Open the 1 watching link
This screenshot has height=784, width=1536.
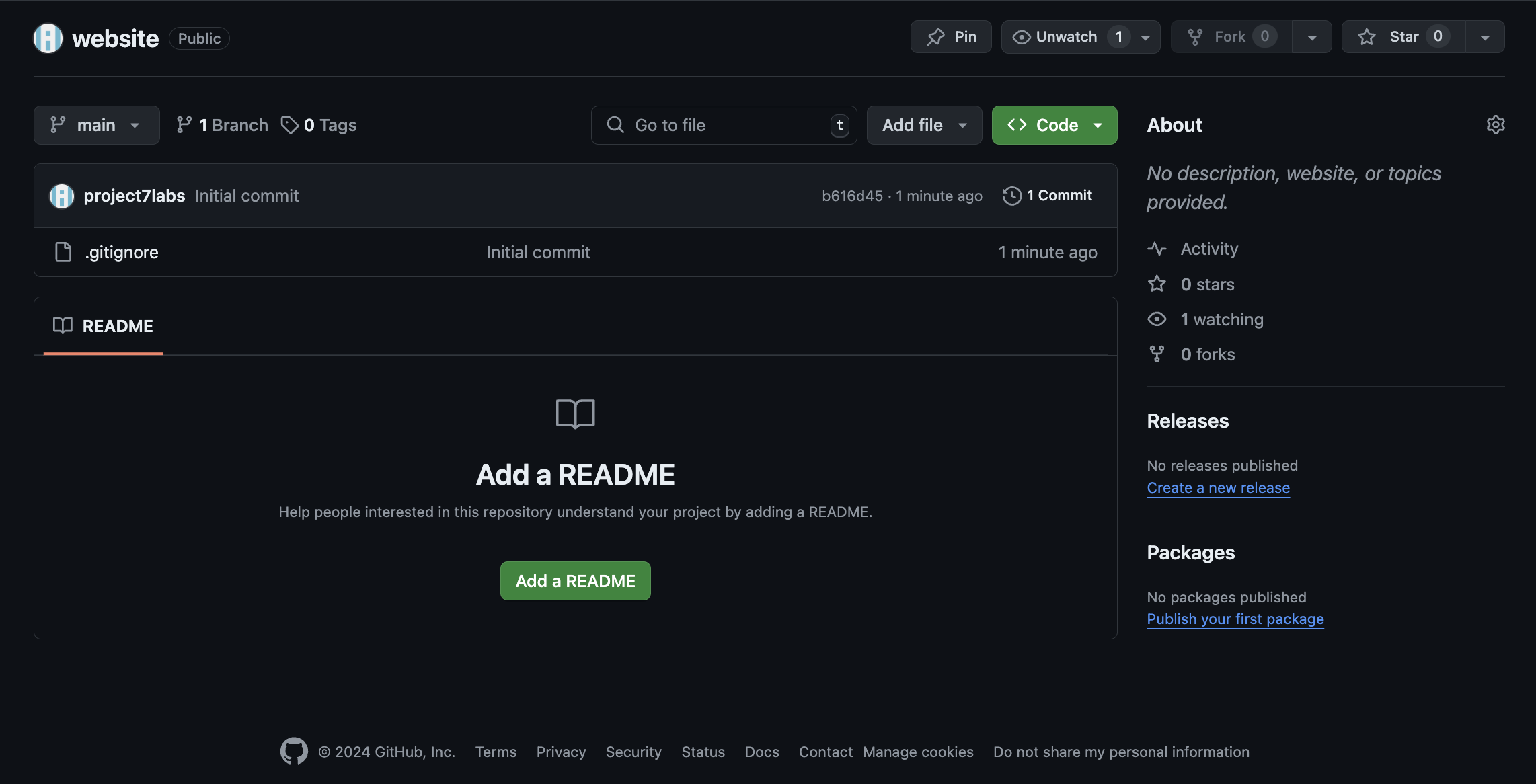[1222, 319]
